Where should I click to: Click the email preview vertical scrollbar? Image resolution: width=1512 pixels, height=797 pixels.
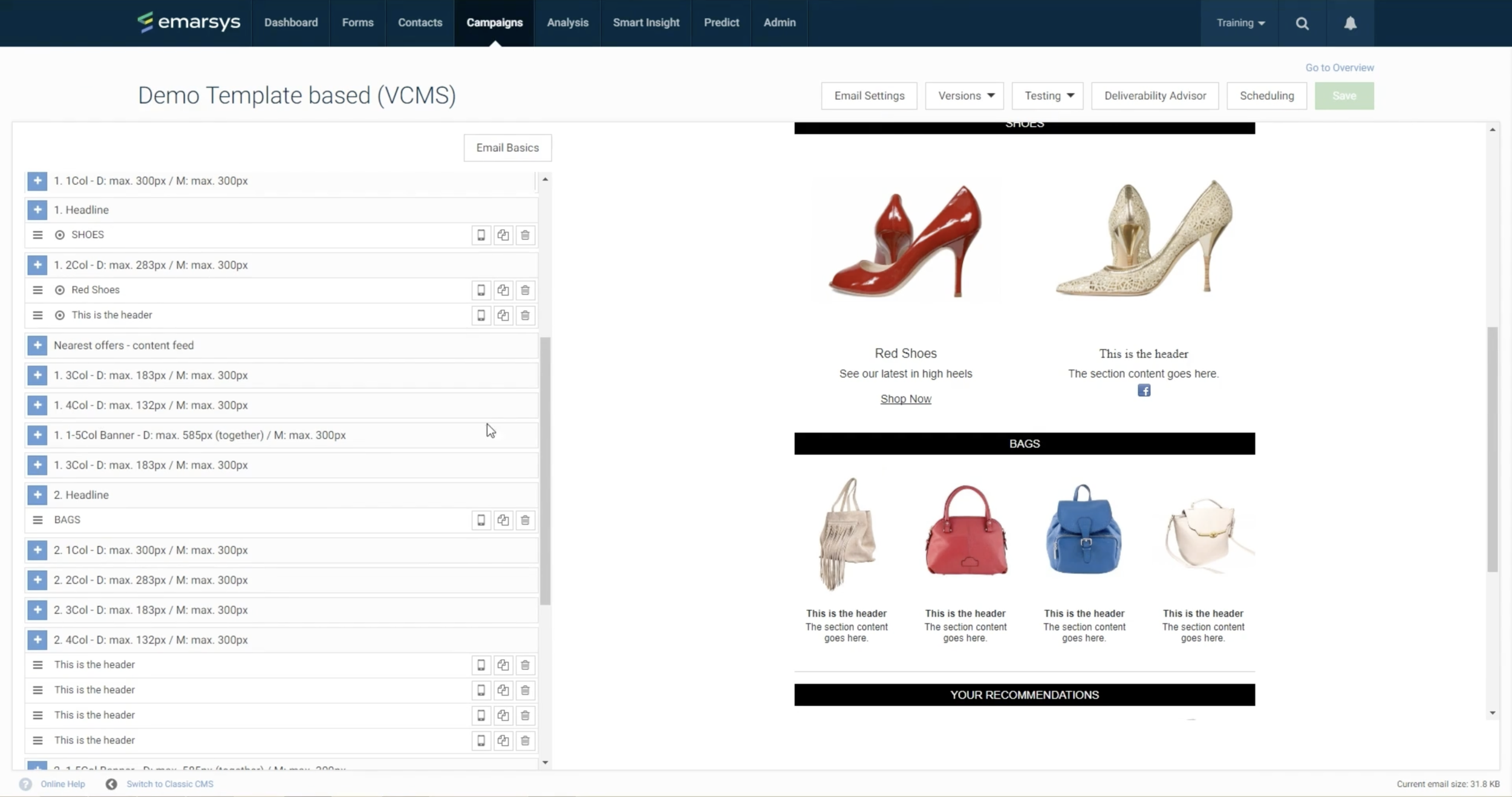click(x=1492, y=447)
